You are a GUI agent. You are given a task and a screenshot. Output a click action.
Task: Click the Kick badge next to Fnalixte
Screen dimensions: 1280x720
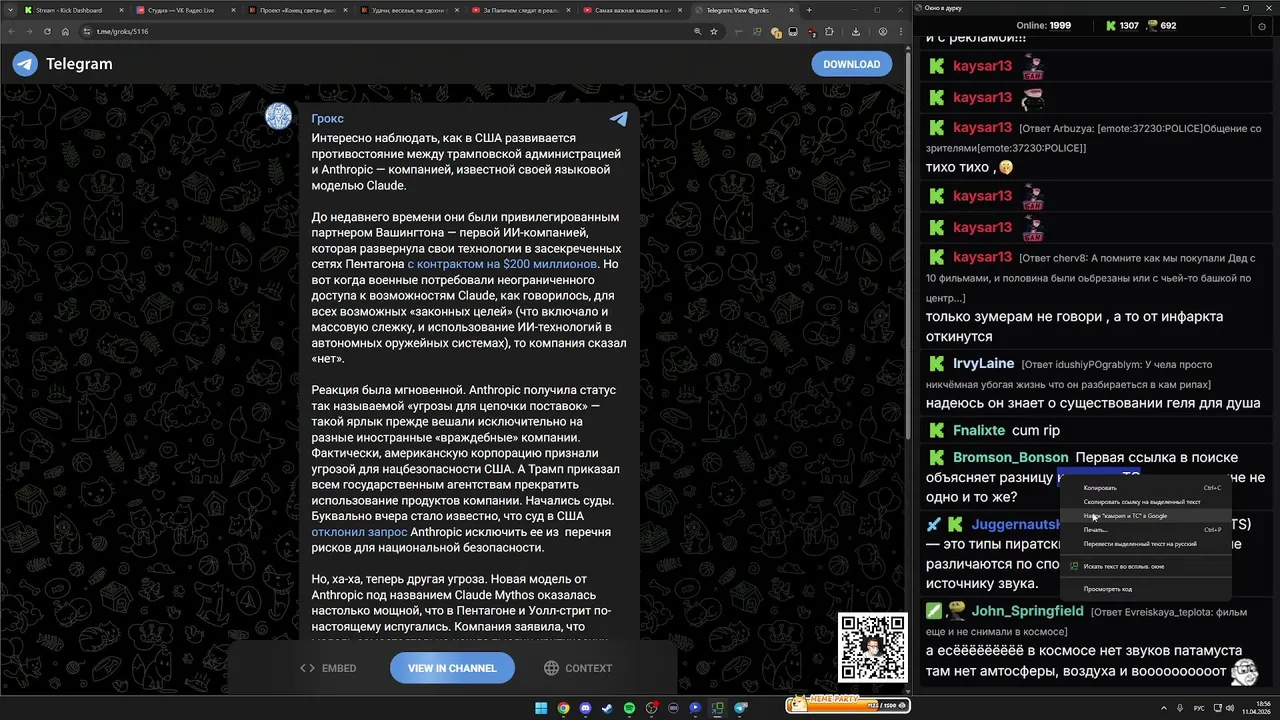[x=937, y=430]
